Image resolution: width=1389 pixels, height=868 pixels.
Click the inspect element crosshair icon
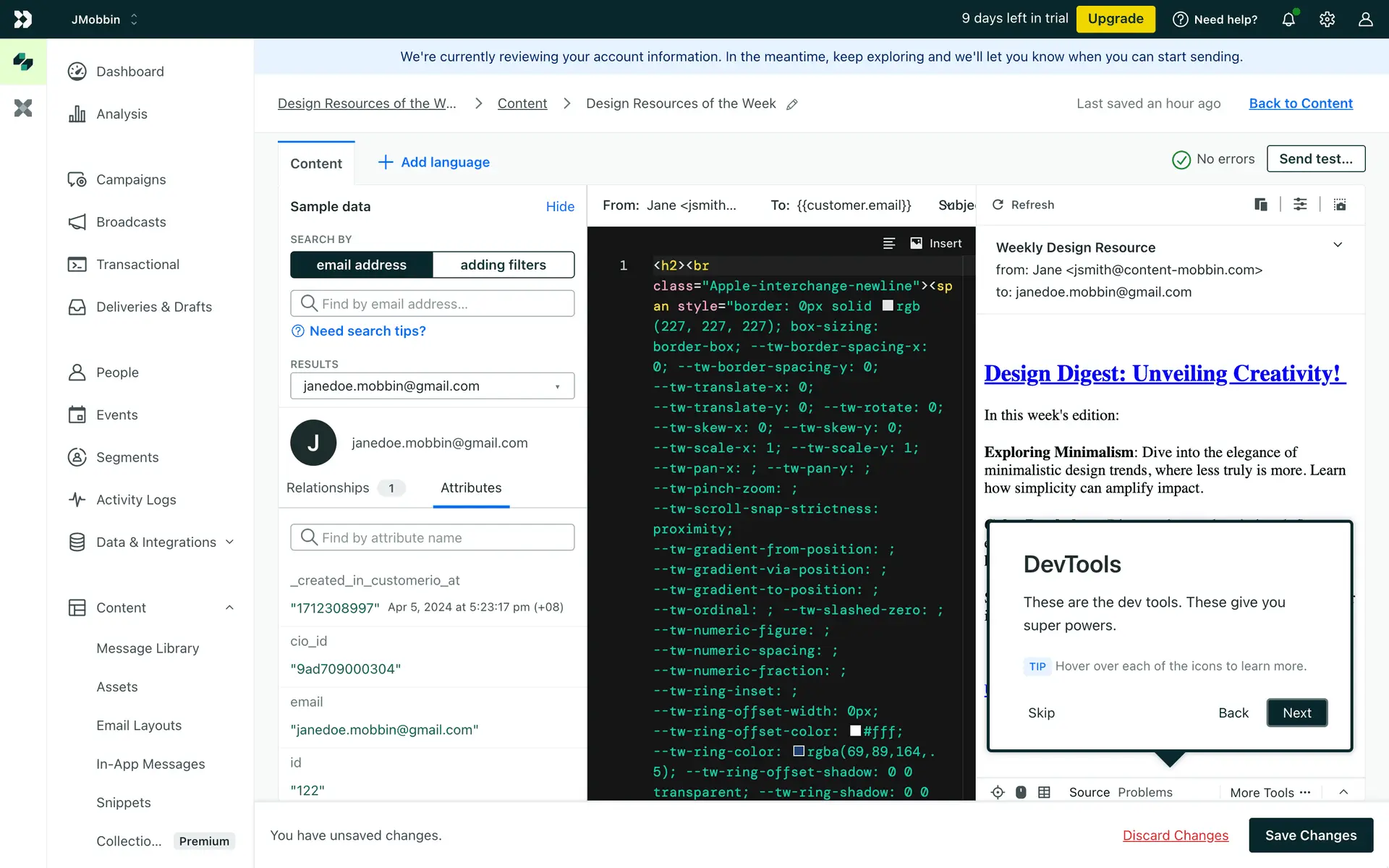coord(998,792)
